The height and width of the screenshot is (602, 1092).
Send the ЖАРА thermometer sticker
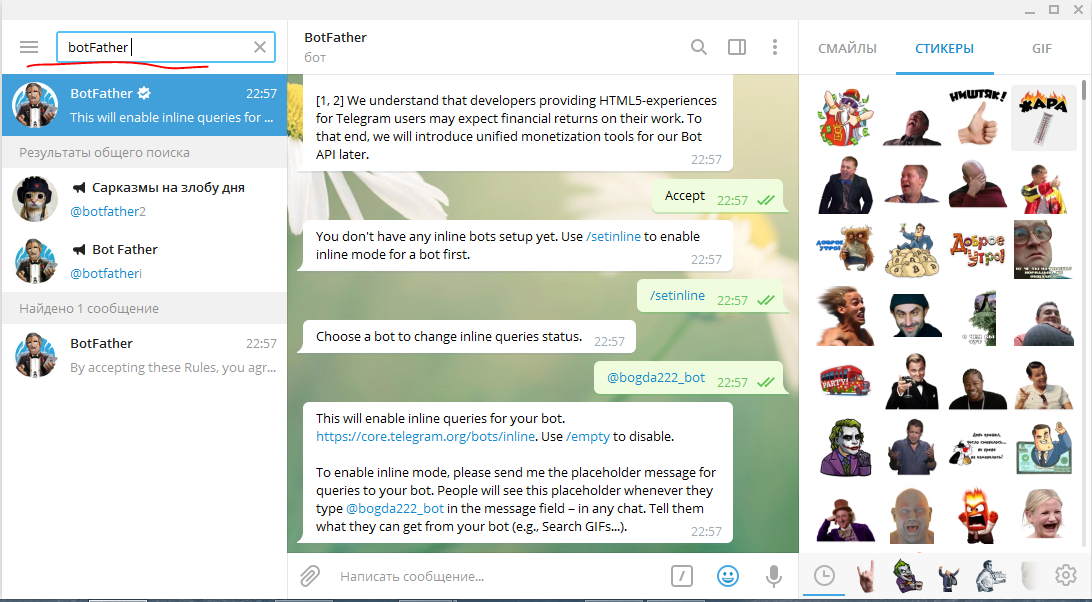tap(1043, 118)
